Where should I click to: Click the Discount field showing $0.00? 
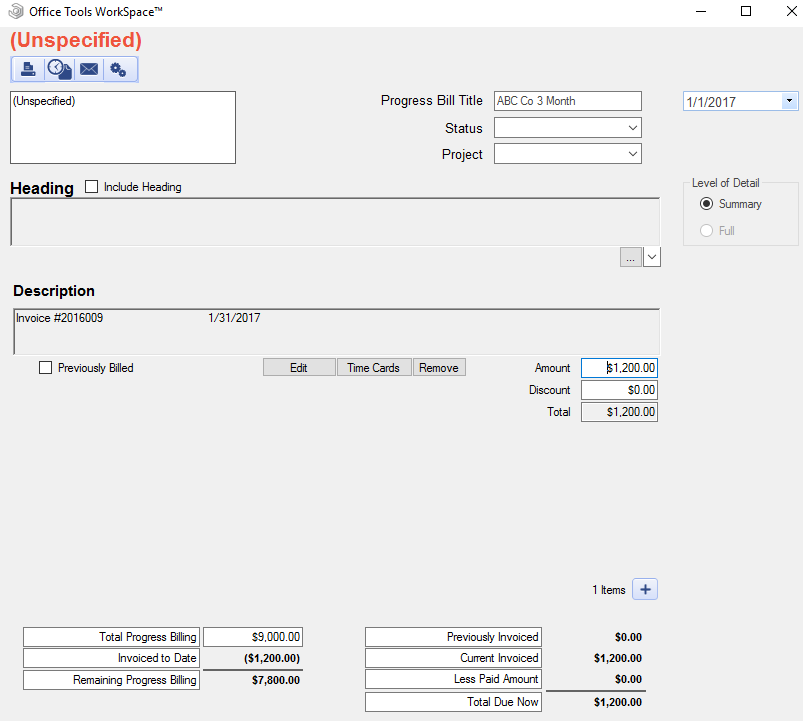pos(619,390)
